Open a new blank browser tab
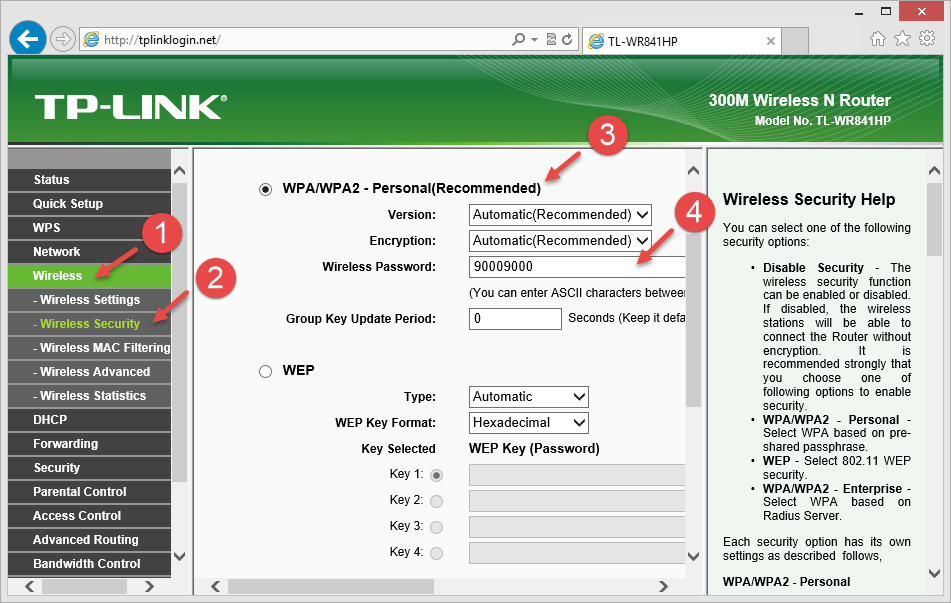 [795, 41]
